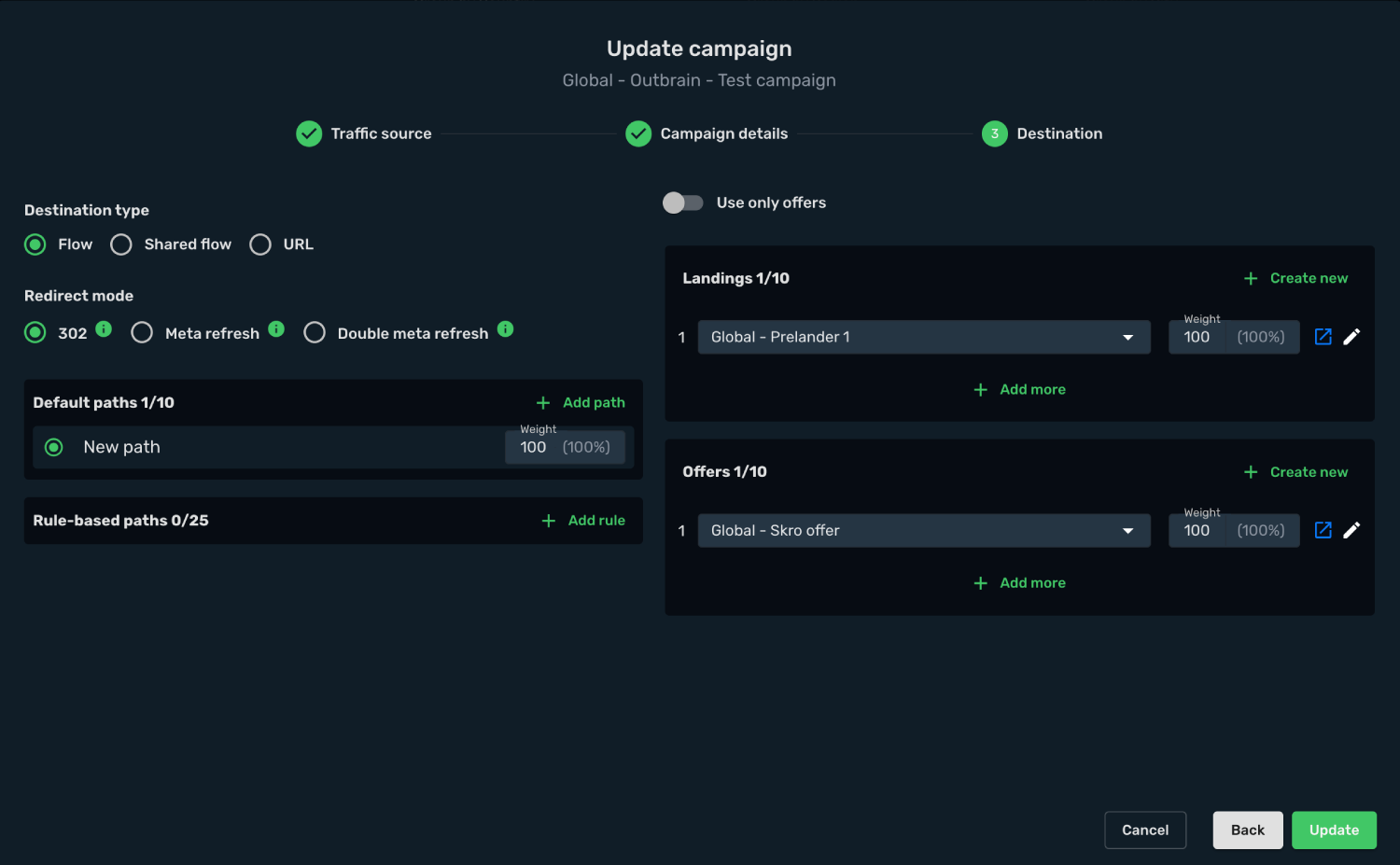The width and height of the screenshot is (1400, 865).
Task: Create new landing in Landings section
Action: 1296,278
